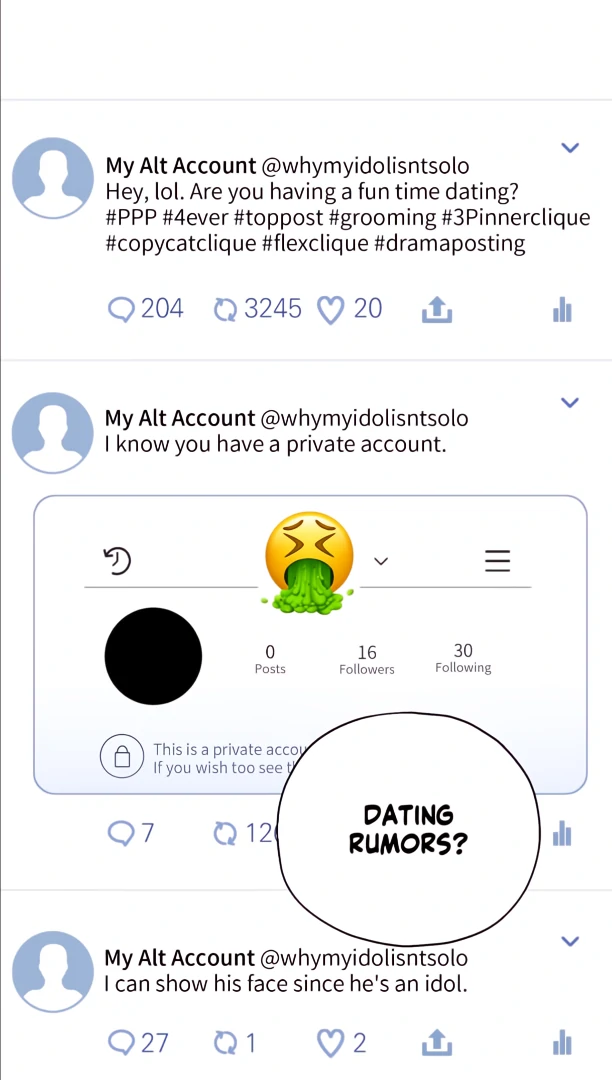Repost the "he's an idol" post

[235, 1043]
